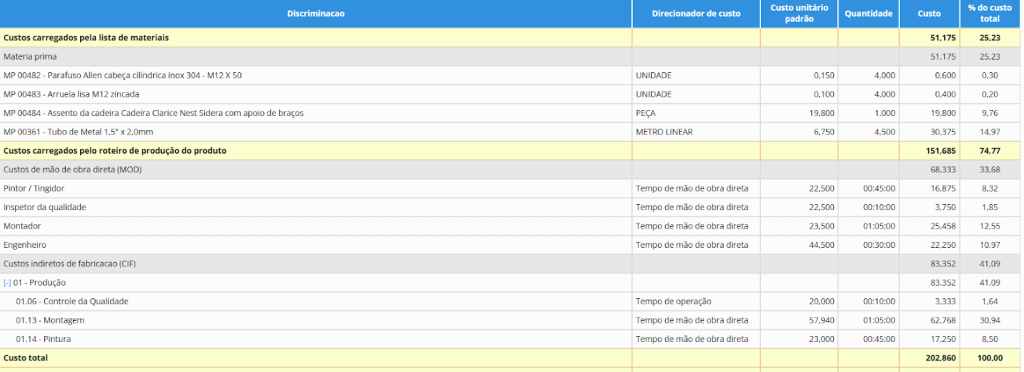Select the 01.06 - Controle da Qualidade row
Screen dimensions: 1024x372
[x=510, y=302]
